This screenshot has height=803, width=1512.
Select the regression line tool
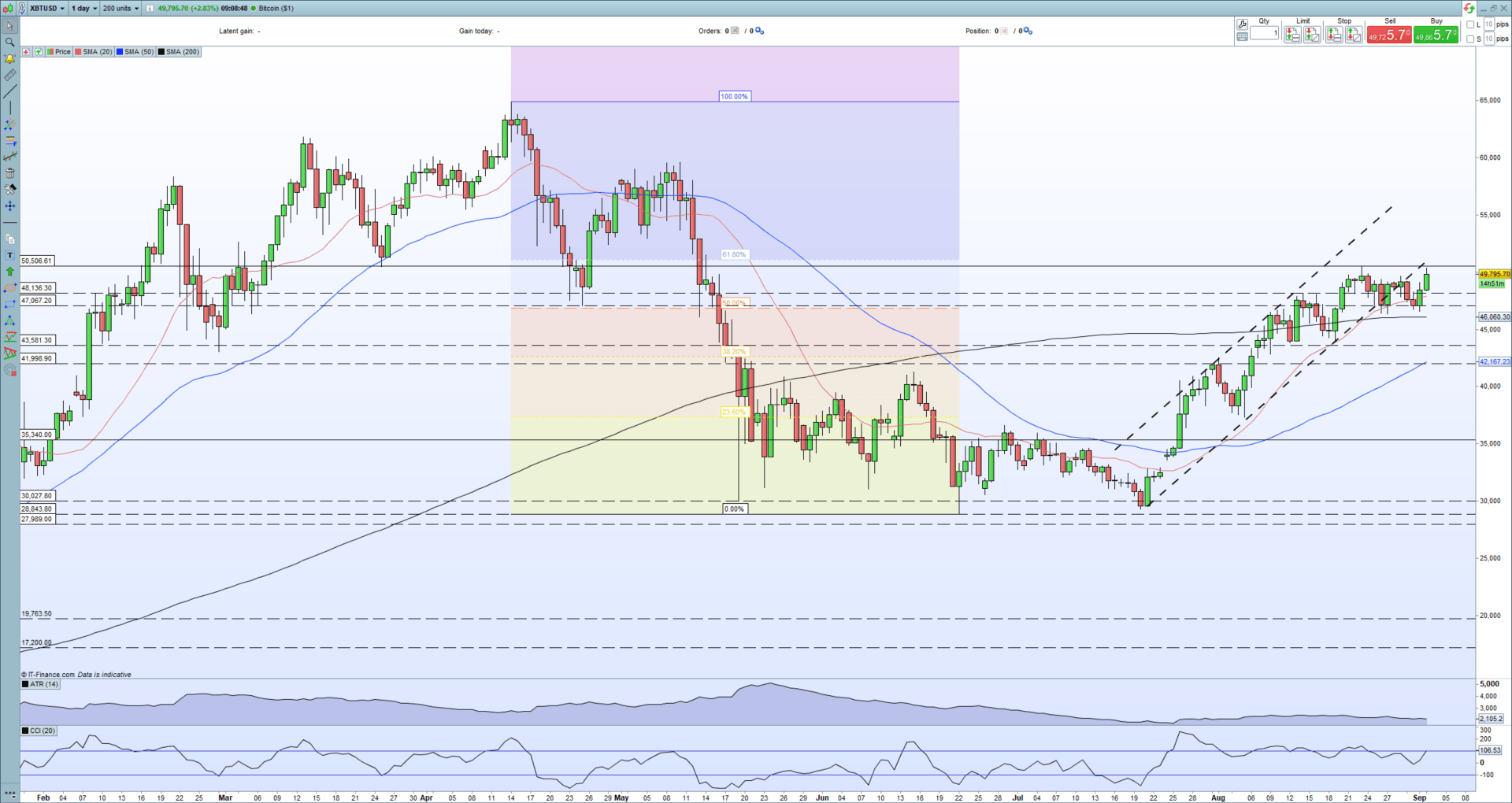tap(9, 157)
